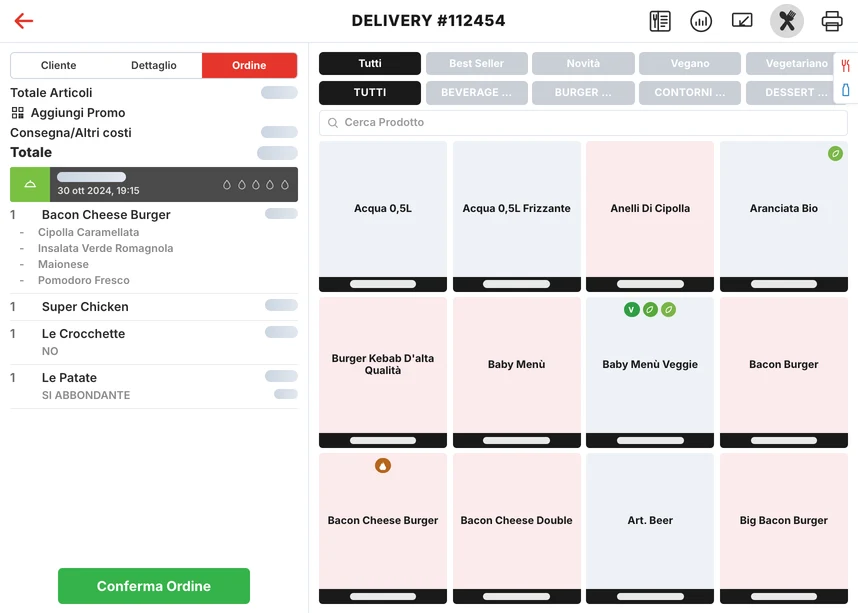Select the fork and knife utensils icon

coord(787,21)
